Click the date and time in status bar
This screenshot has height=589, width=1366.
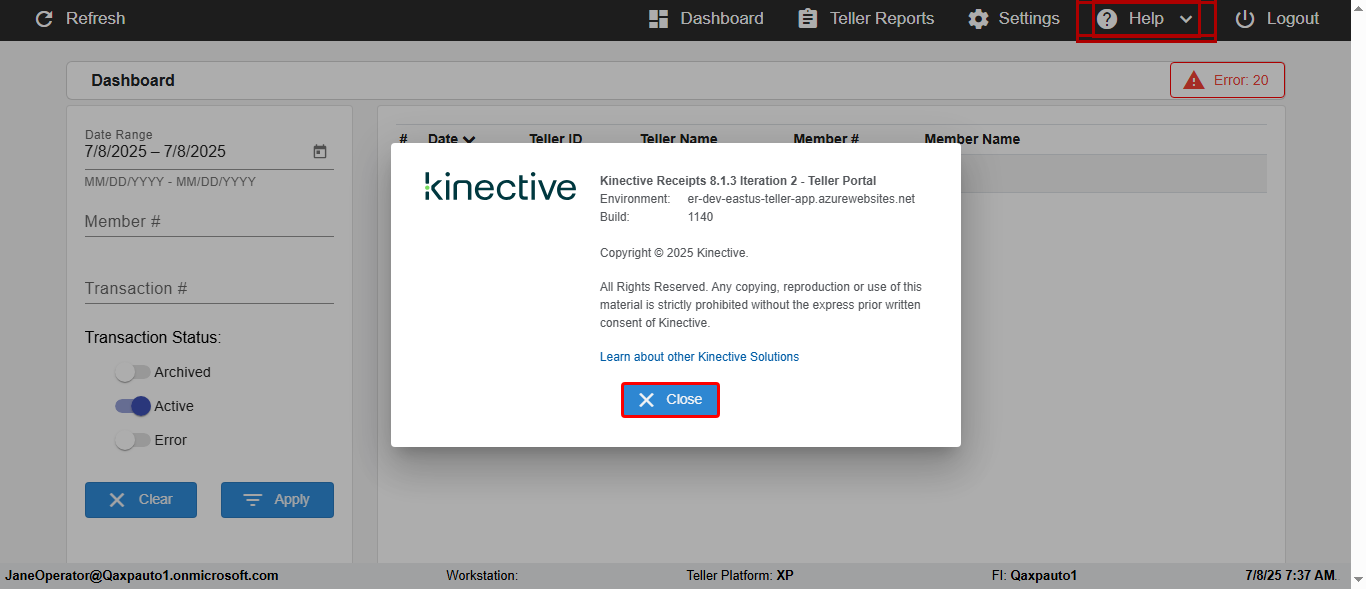pyautogui.click(x=1291, y=576)
